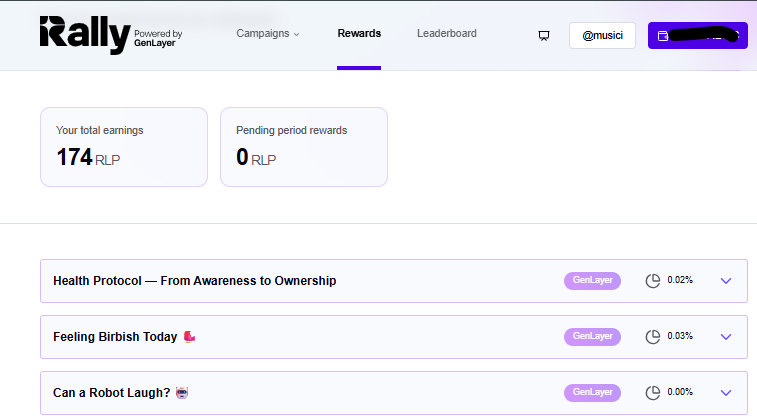Click the robot emoji beside Can a Robot Laugh
Image resolution: width=757 pixels, height=418 pixels.
[x=182, y=392]
